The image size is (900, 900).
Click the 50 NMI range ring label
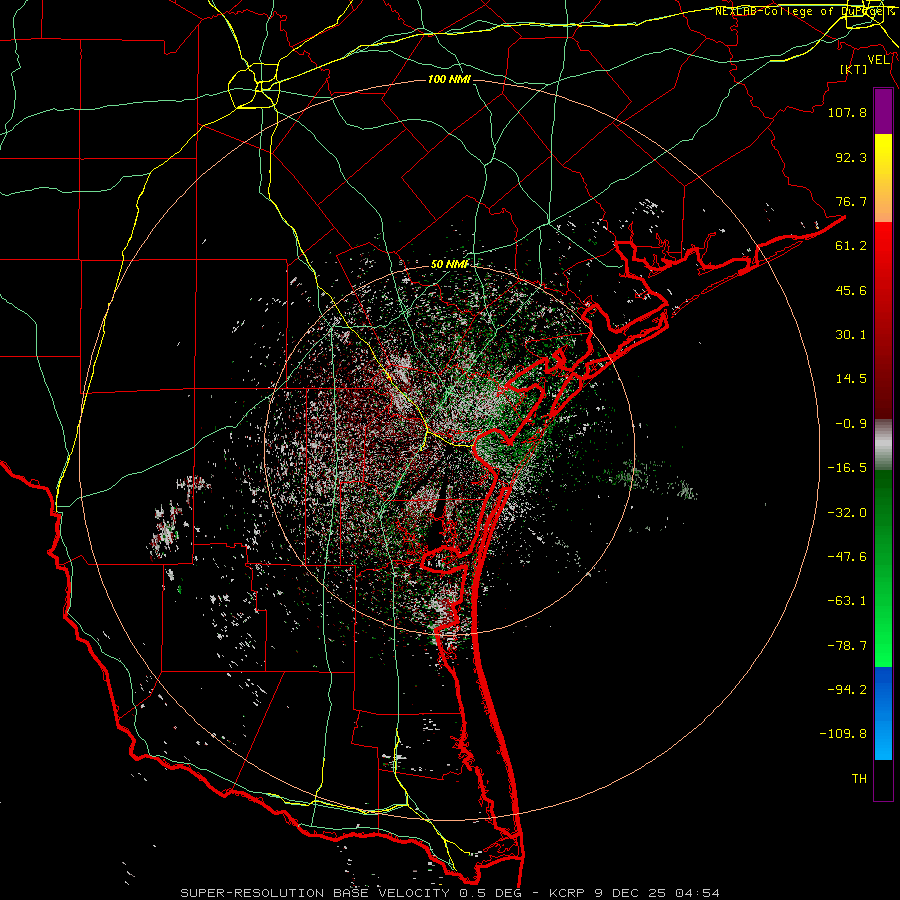click(449, 264)
